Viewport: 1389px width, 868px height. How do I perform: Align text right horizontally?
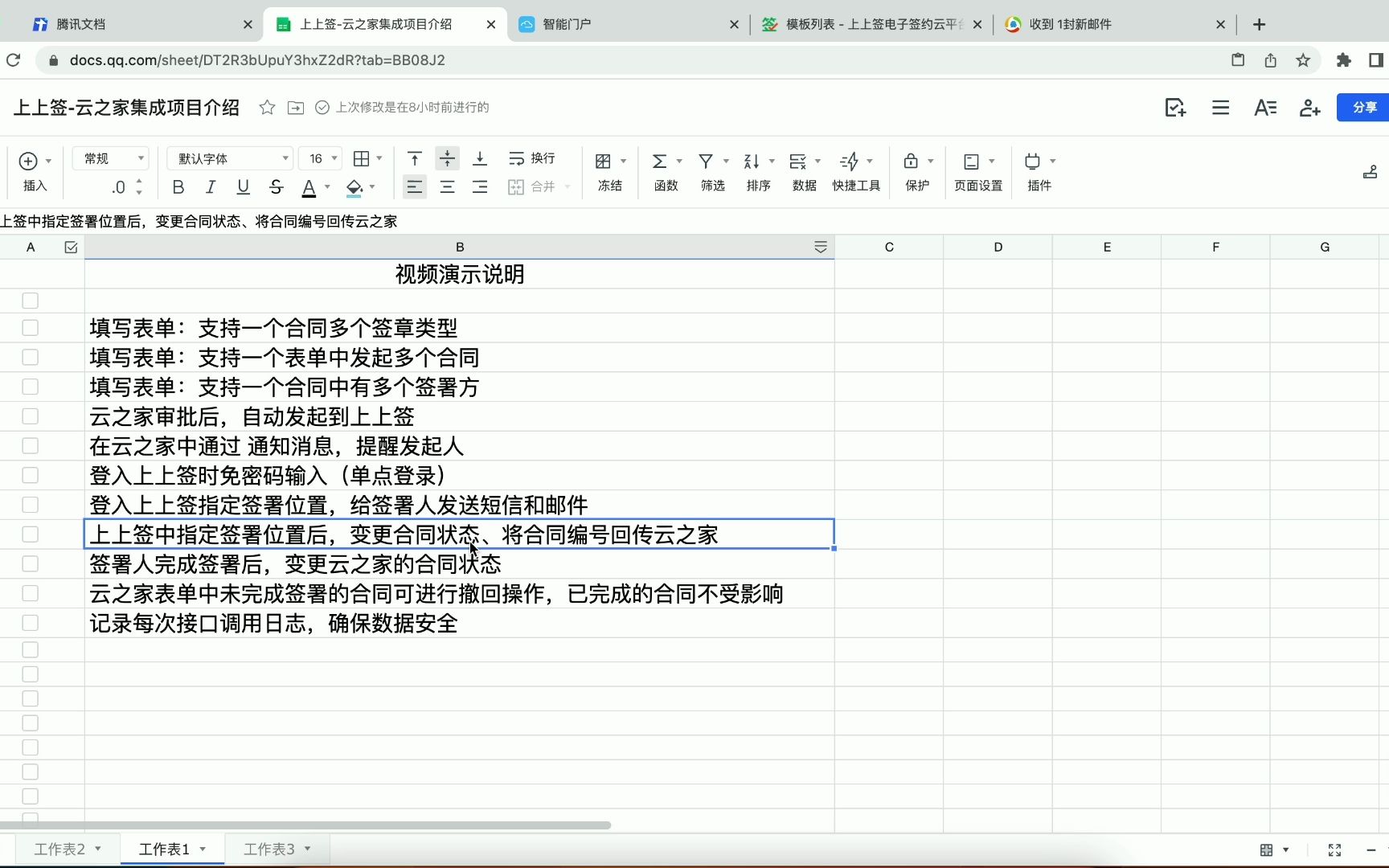click(x=480, y=187)
